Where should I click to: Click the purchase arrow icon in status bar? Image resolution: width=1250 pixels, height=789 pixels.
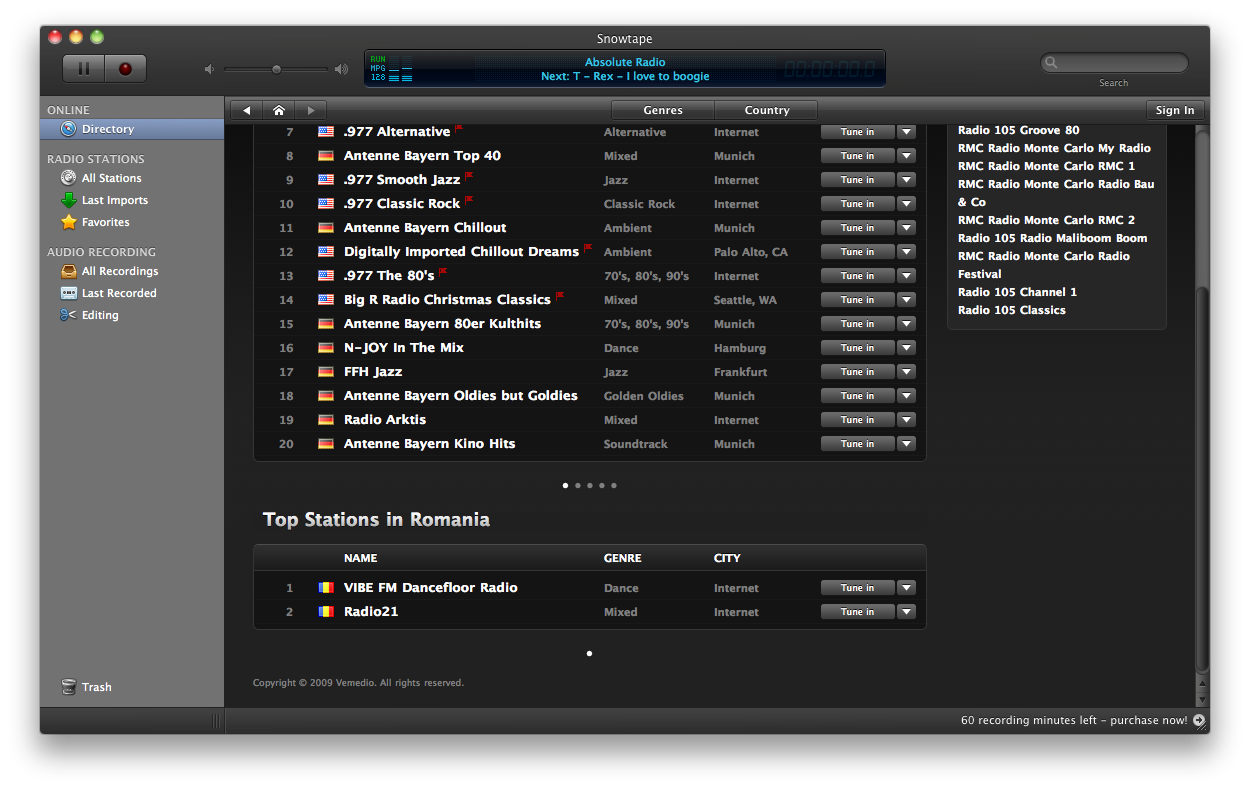(x=1199, y=720)
